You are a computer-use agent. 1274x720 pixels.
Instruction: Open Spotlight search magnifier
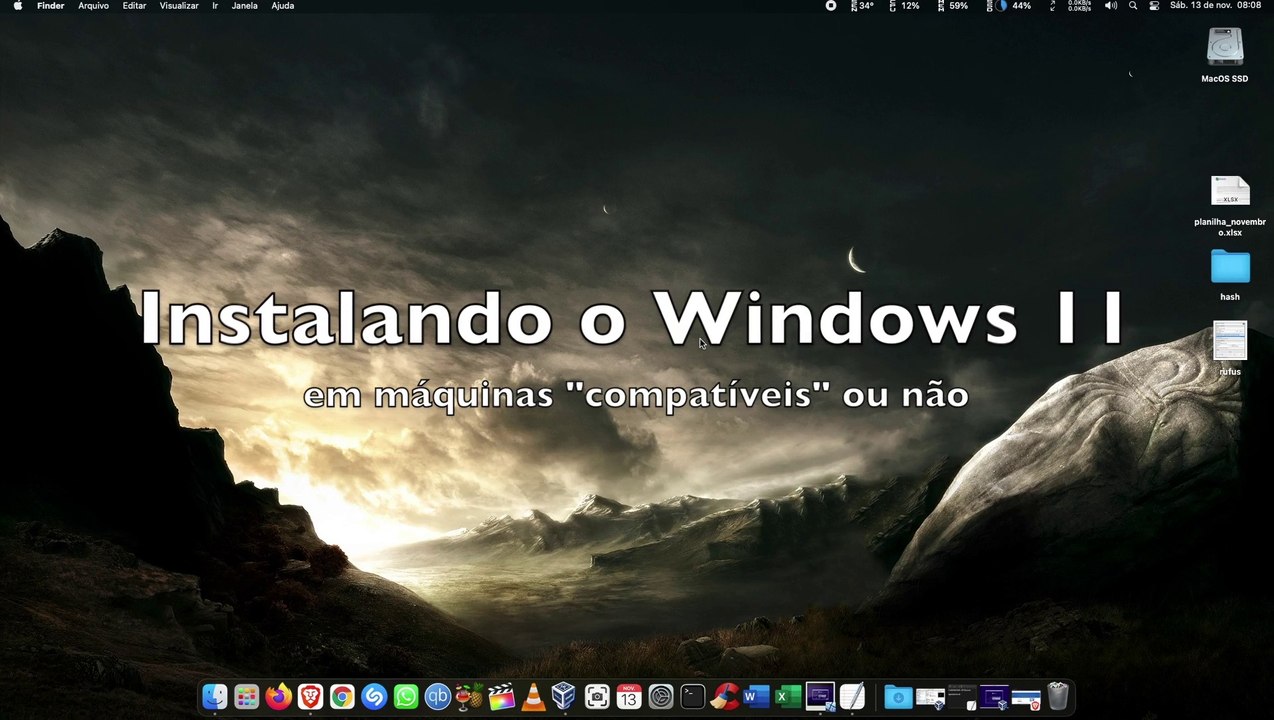click(1133, 6)
